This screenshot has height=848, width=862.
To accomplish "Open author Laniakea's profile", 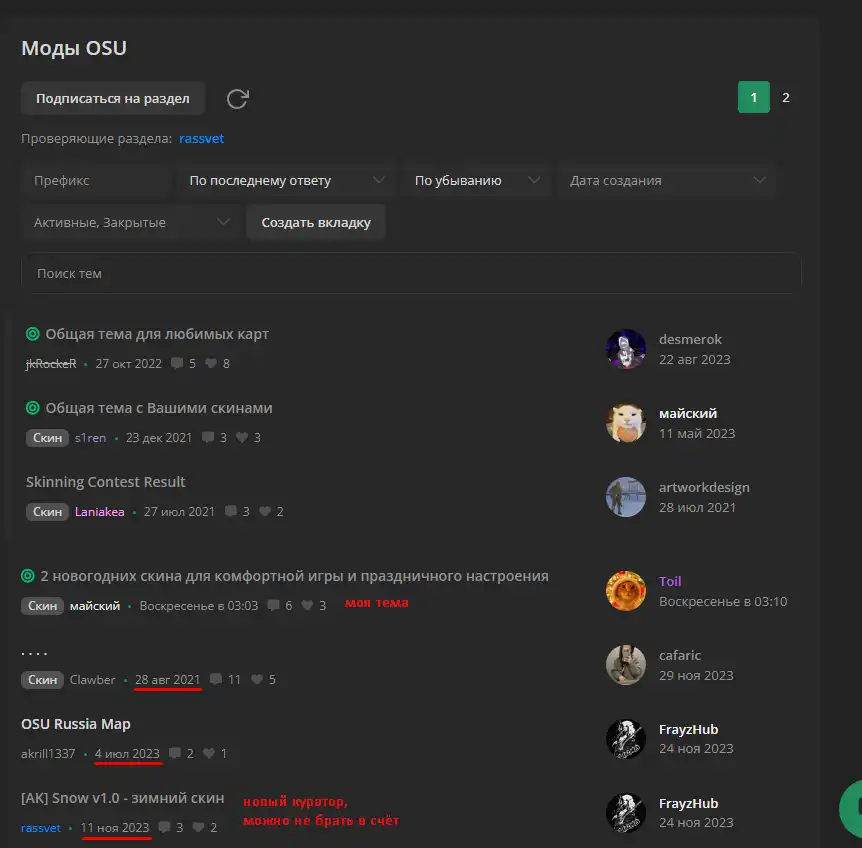I will pos(100,511).
